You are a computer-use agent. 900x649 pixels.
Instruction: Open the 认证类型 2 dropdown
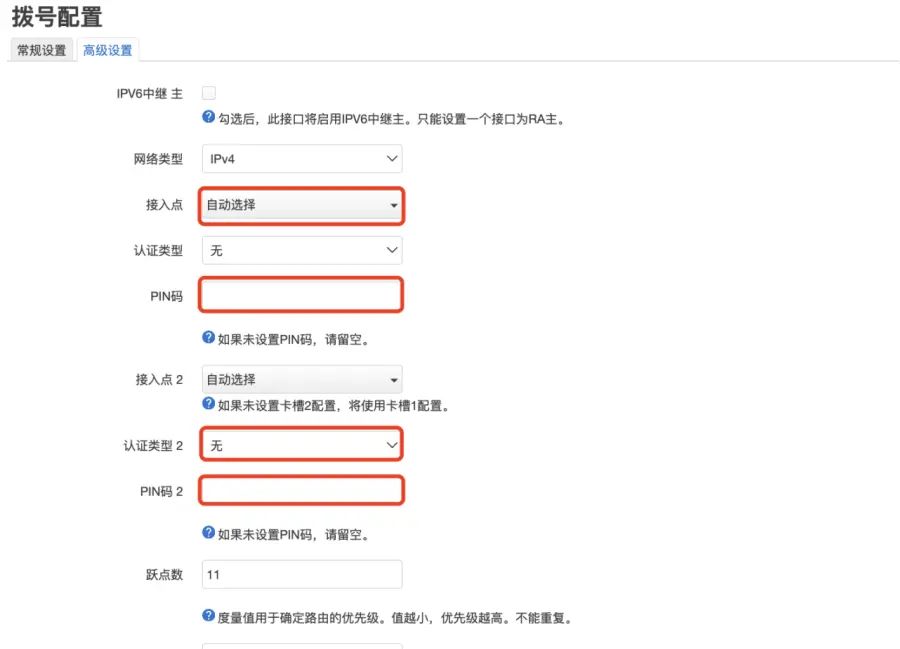(302, 444)
